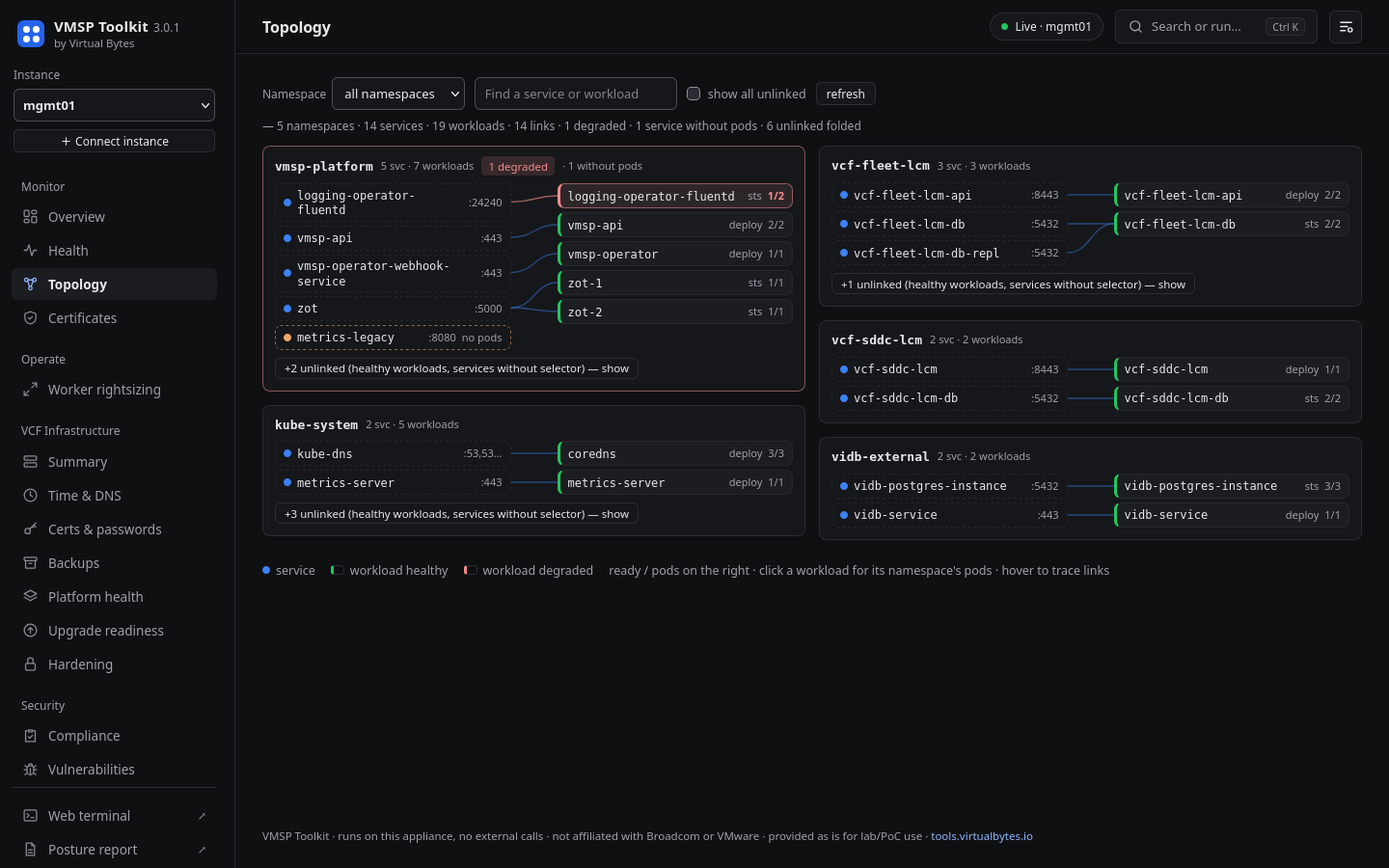Navigate to Upgrade readiness

tap(114, 631)
